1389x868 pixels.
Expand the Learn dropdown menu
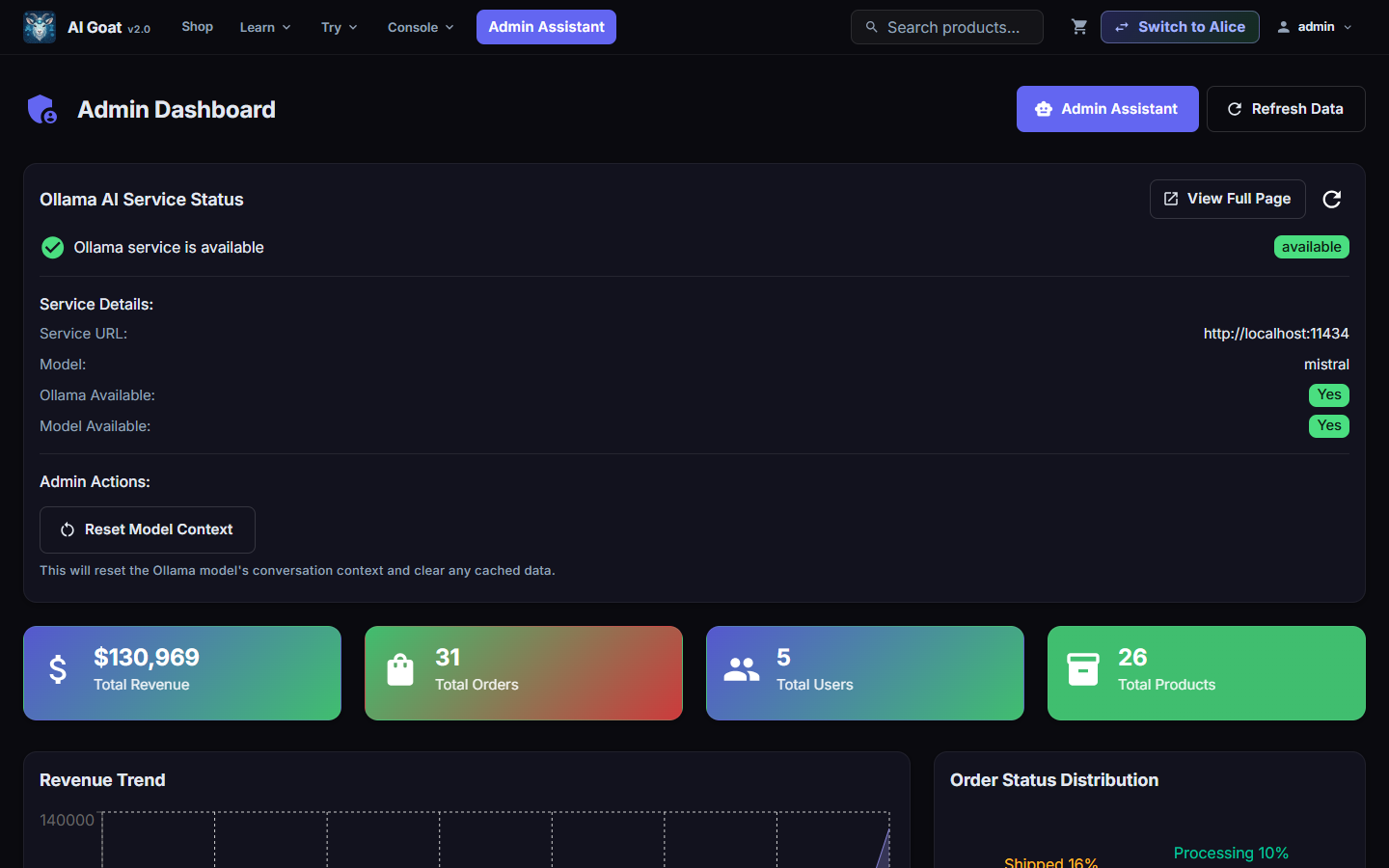tap(265, 27)
